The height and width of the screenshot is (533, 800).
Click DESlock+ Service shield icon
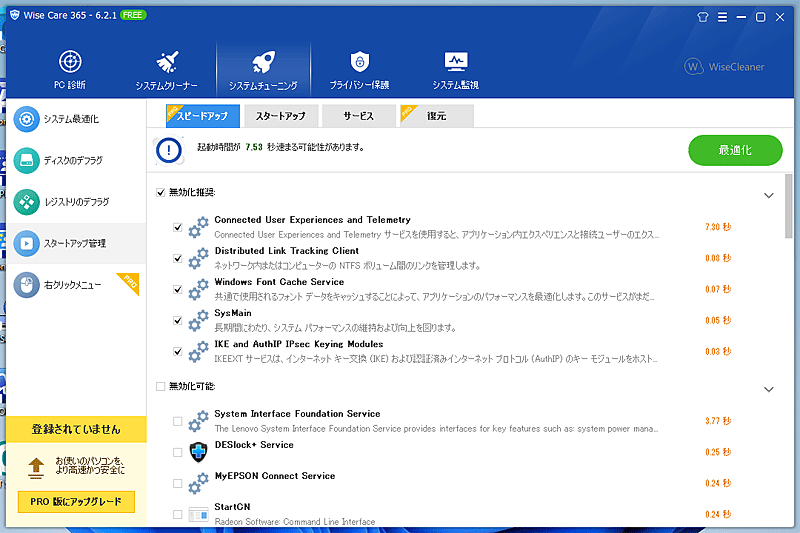tap(198, 452)
